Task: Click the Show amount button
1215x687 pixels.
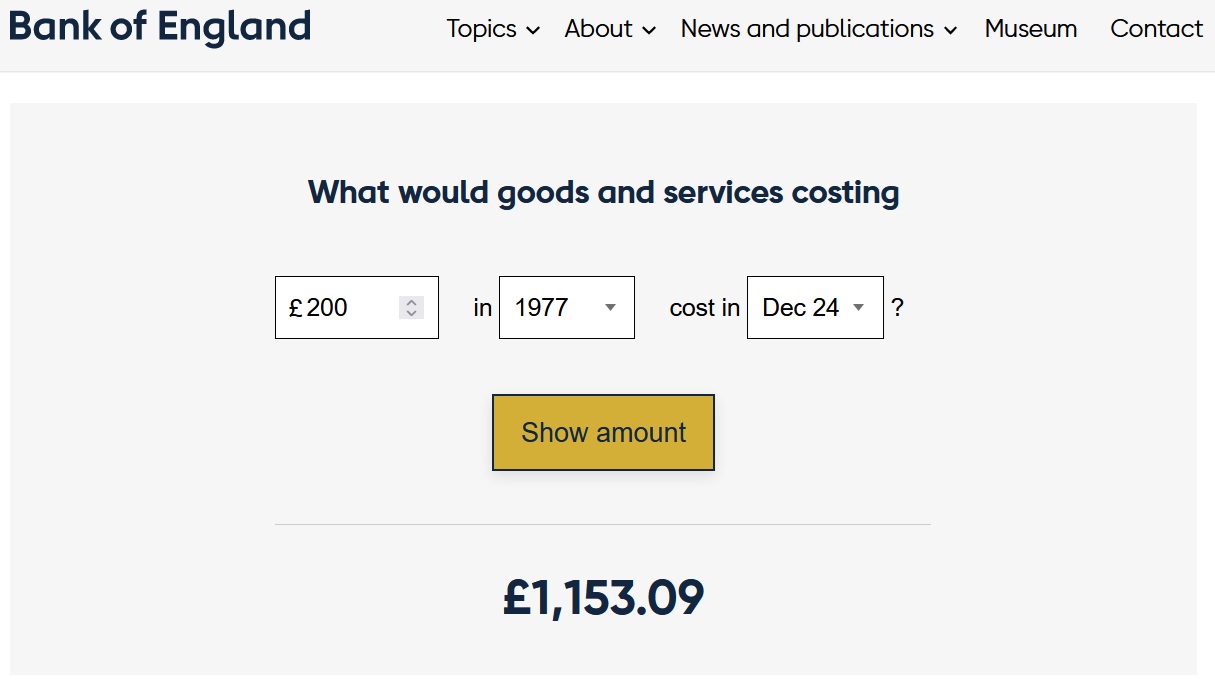Action: coord(603,432)
